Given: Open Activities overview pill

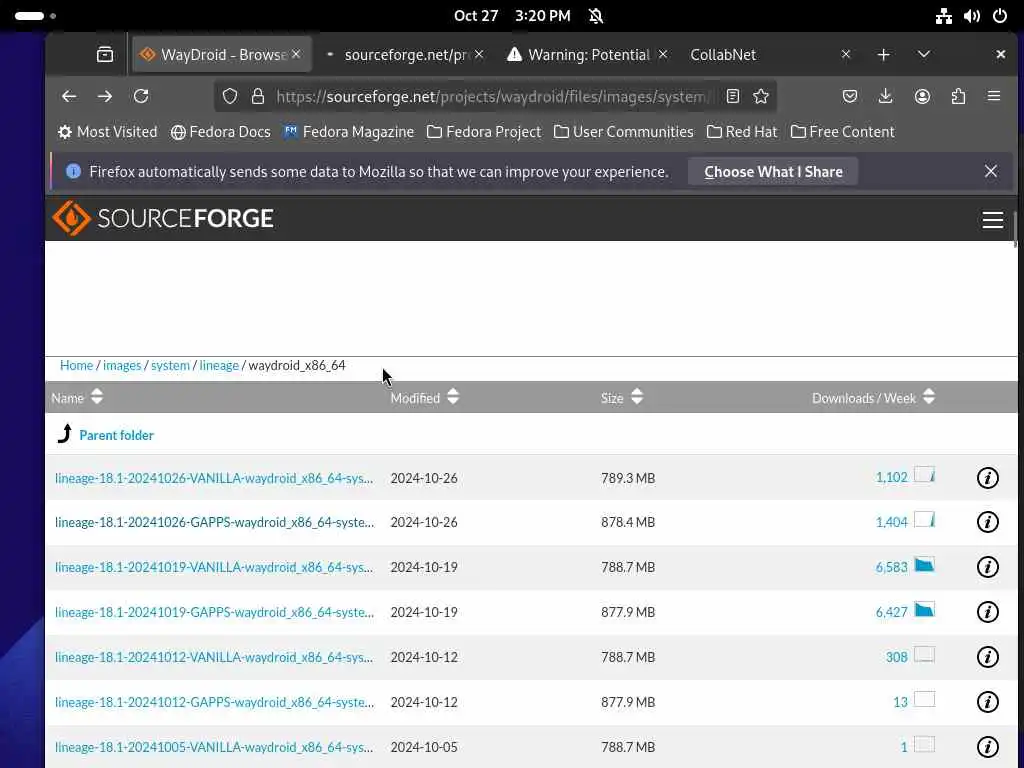Looking at the screenshot, I should [x=35, y=16].
